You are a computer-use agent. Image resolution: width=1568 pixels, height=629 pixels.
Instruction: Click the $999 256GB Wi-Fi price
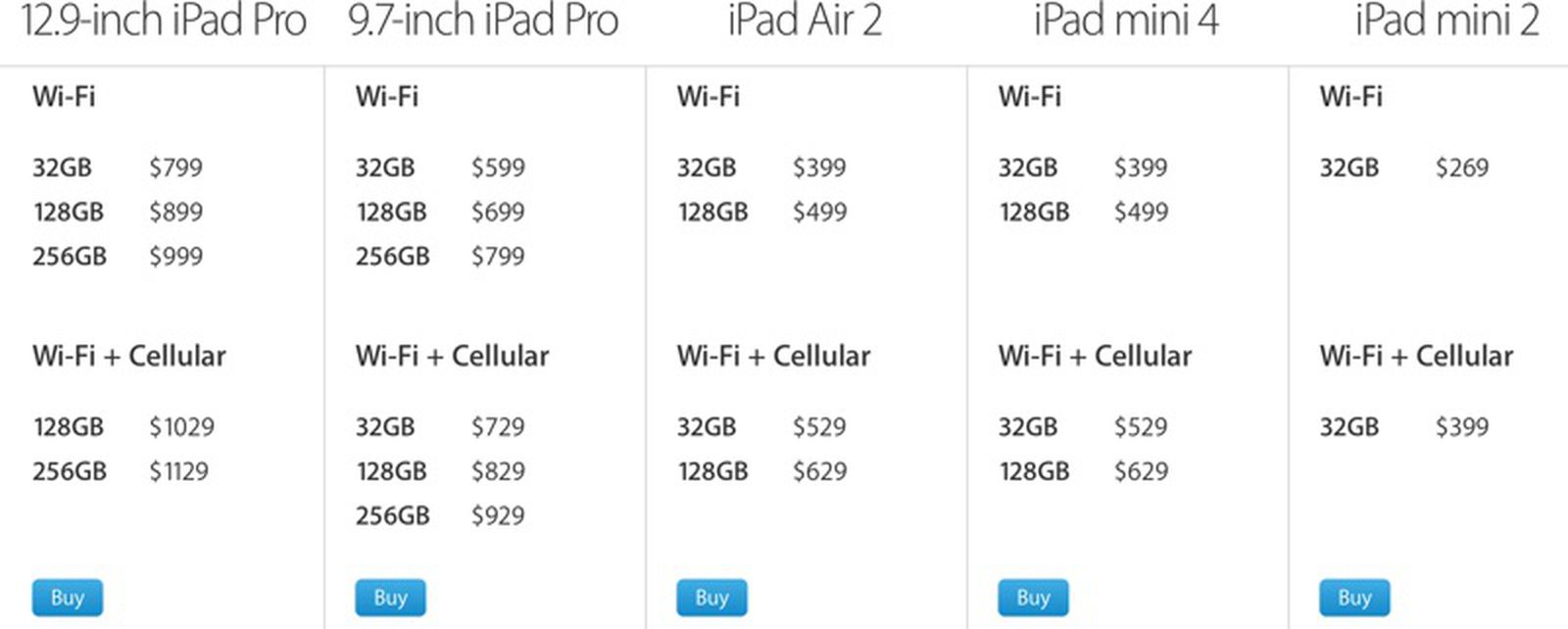[175, 257]
